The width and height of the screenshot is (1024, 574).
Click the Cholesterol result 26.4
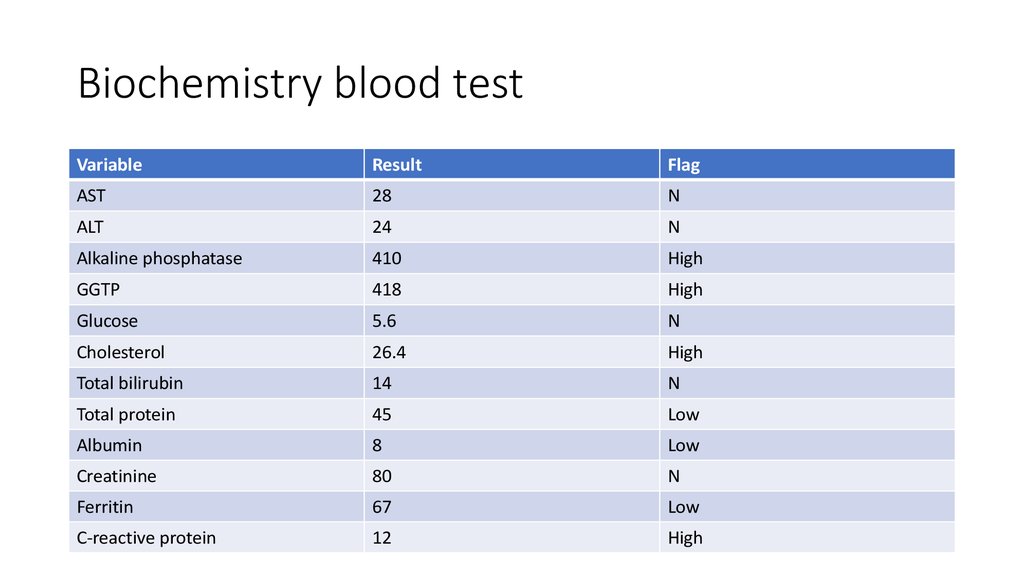coord(389,352)
